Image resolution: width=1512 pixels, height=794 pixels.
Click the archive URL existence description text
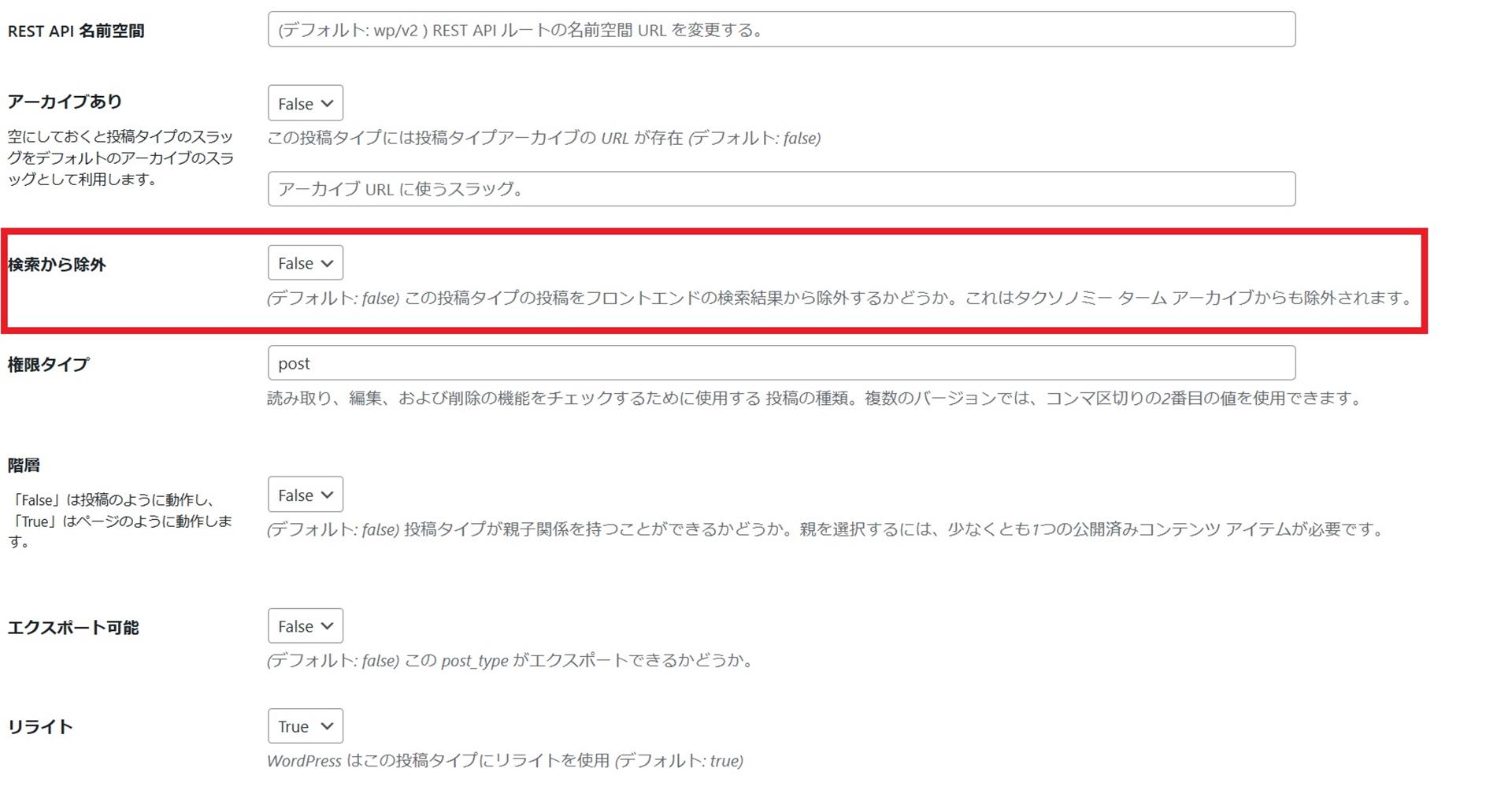(543, 139)
